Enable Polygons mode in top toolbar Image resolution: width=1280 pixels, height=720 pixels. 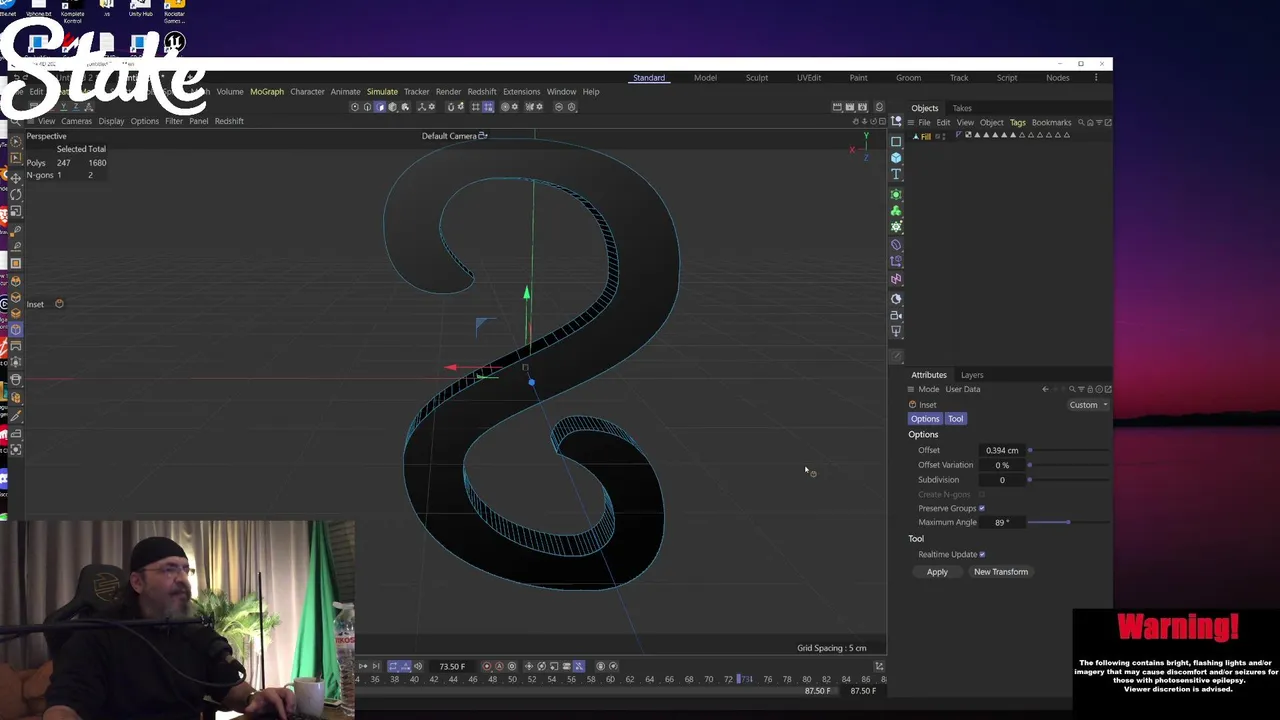tap(380, 107)
